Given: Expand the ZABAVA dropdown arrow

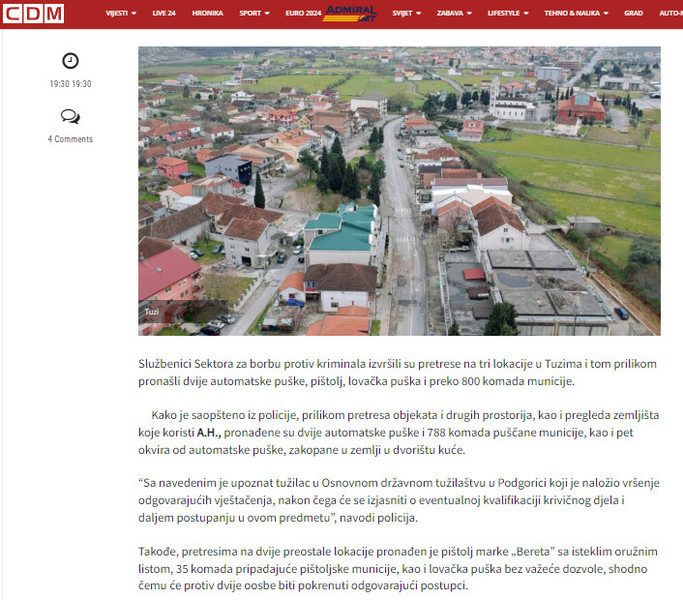Looking at the screenshot, I should pyautogui.click(x=469, y=14).
